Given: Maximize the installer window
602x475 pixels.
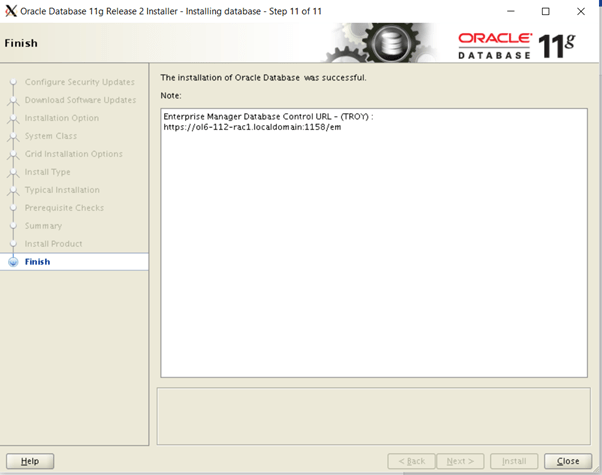Looking at the screenshot, I should point(545,11).
